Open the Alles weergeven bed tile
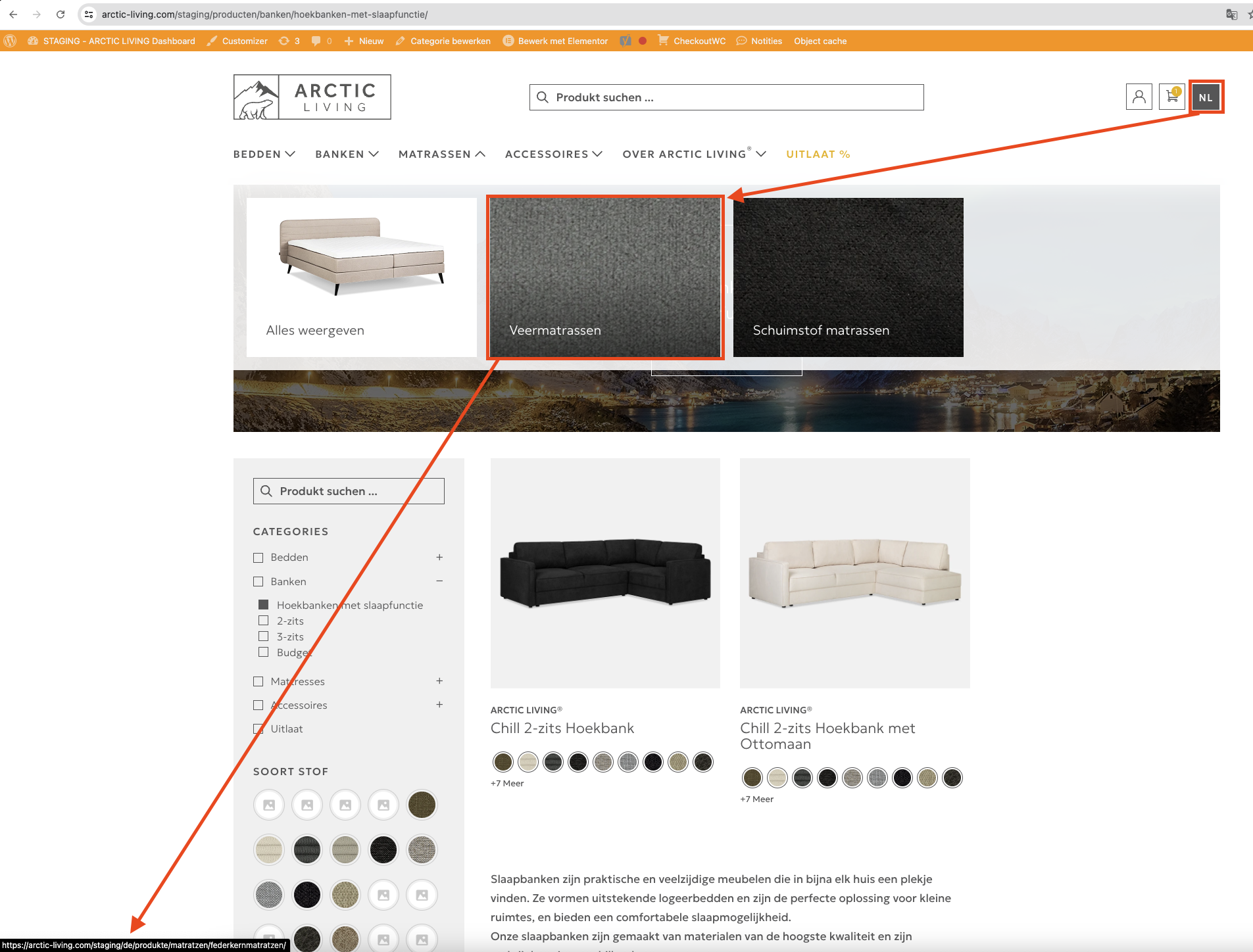 click(362, 277)
